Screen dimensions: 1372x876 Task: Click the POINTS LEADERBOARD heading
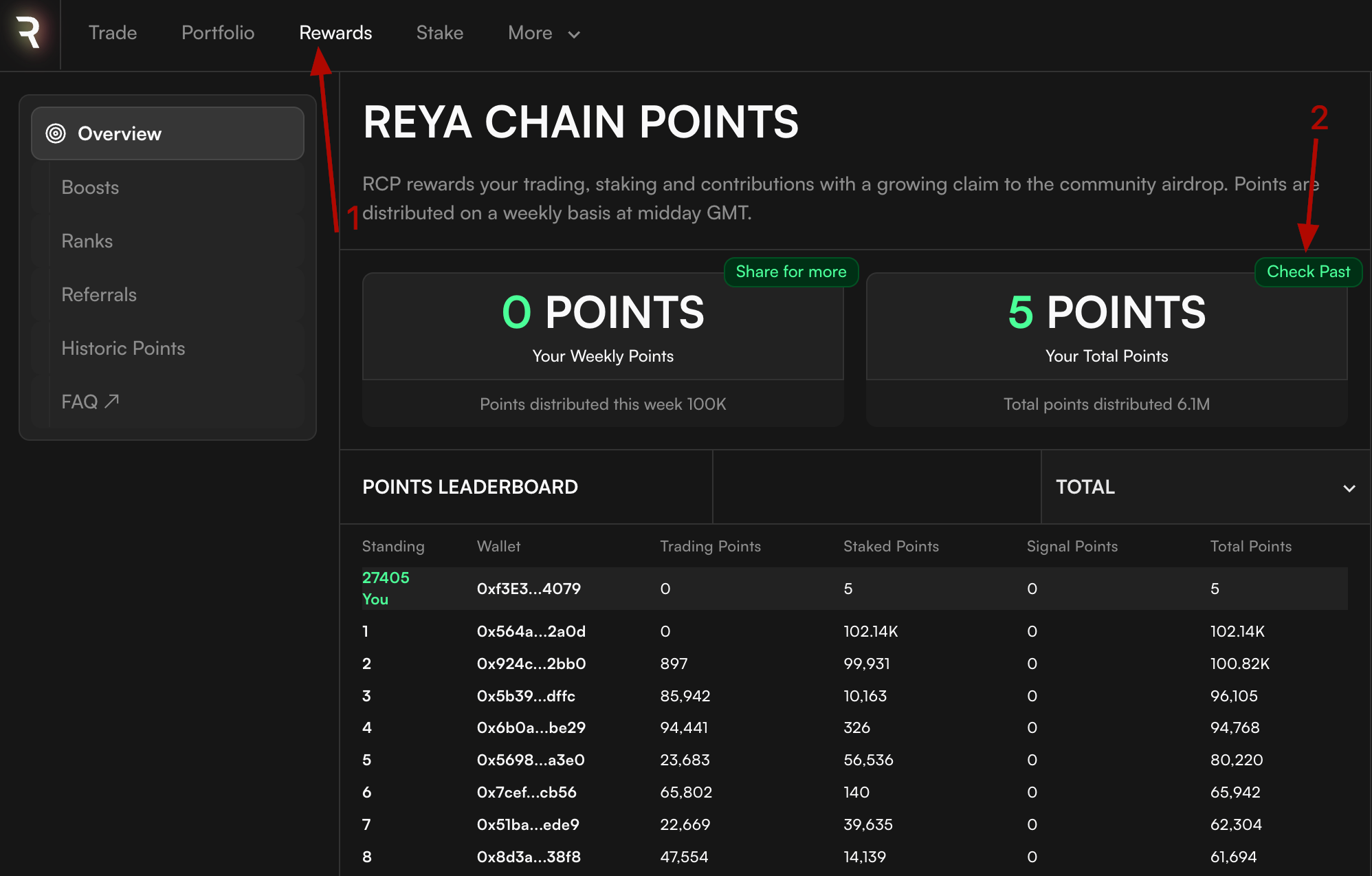coord(470,487)
